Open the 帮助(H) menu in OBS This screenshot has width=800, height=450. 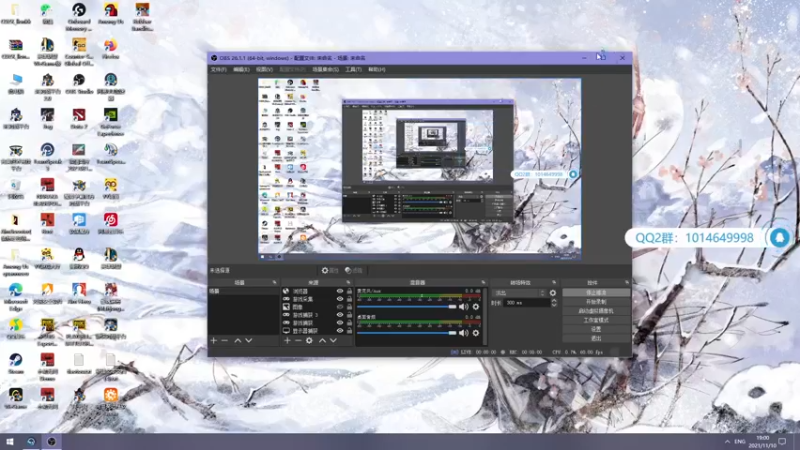tap(377, 69)
